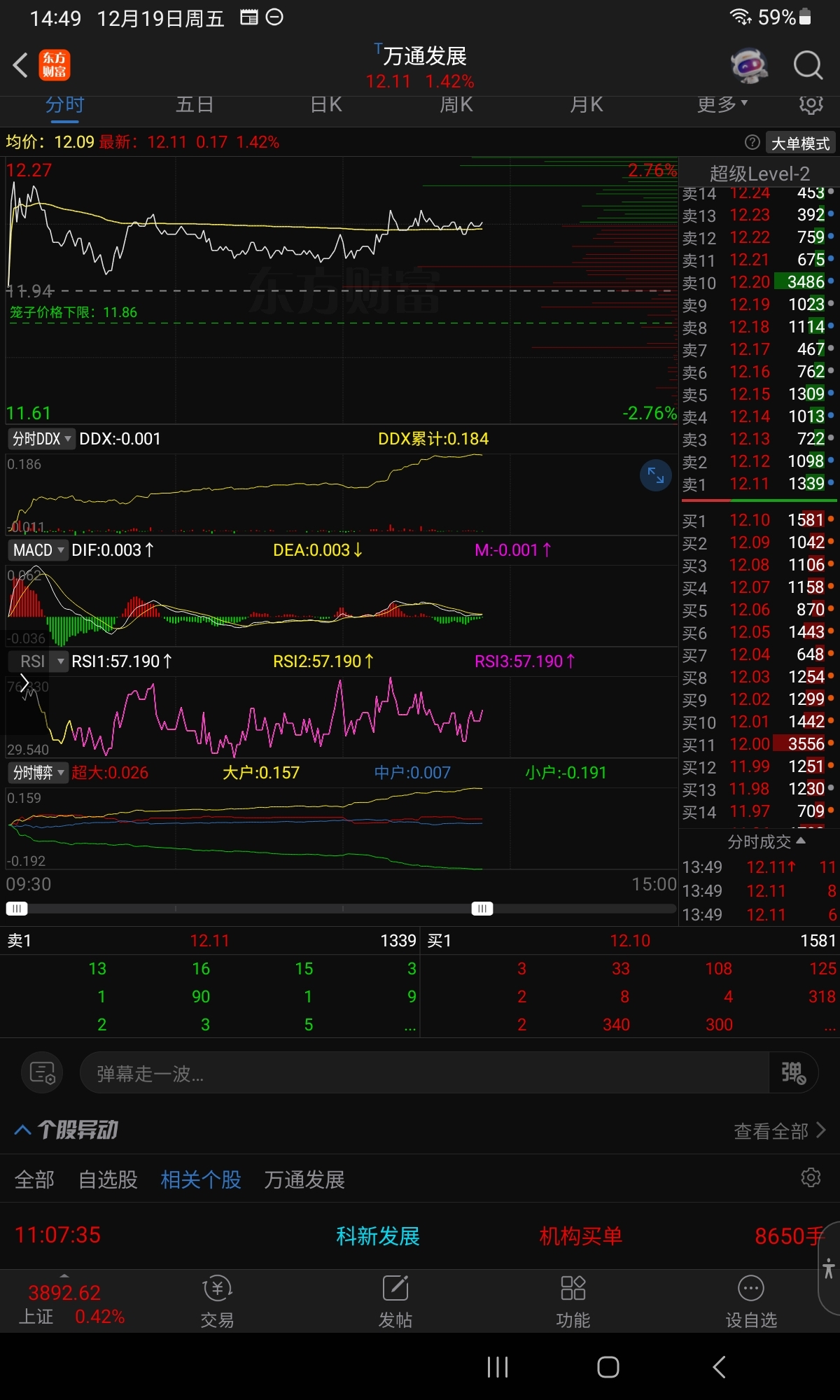Open the 分时博弈 indicator dropdown
The image size is (840, 1400).
click(x=38, y=772)
